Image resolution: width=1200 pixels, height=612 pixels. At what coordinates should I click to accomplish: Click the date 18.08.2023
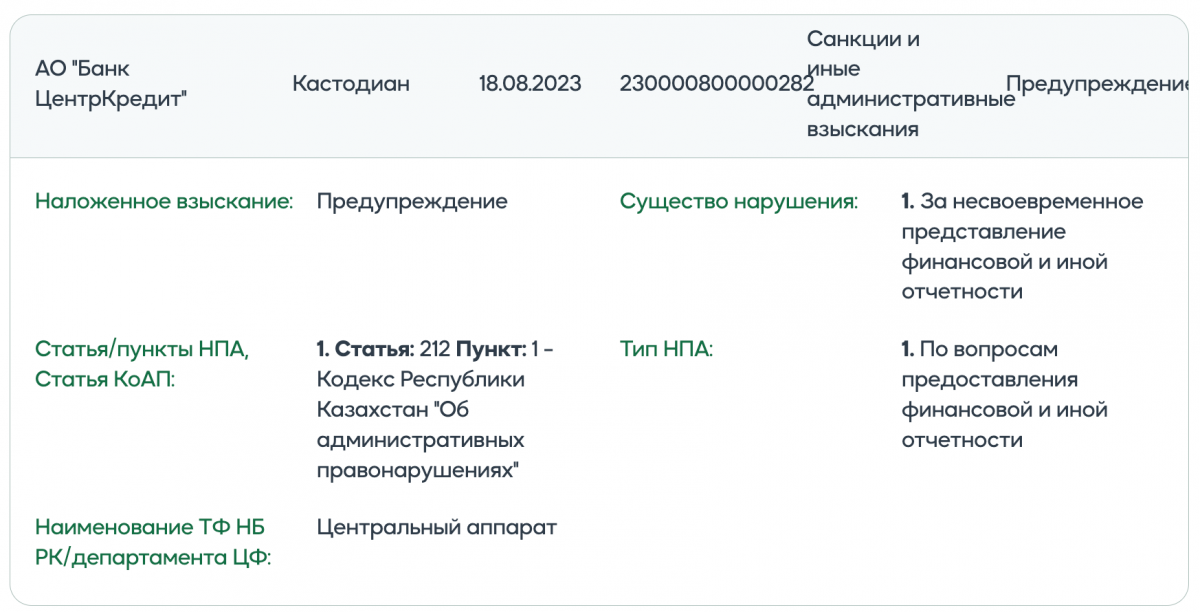pos(530,84)
